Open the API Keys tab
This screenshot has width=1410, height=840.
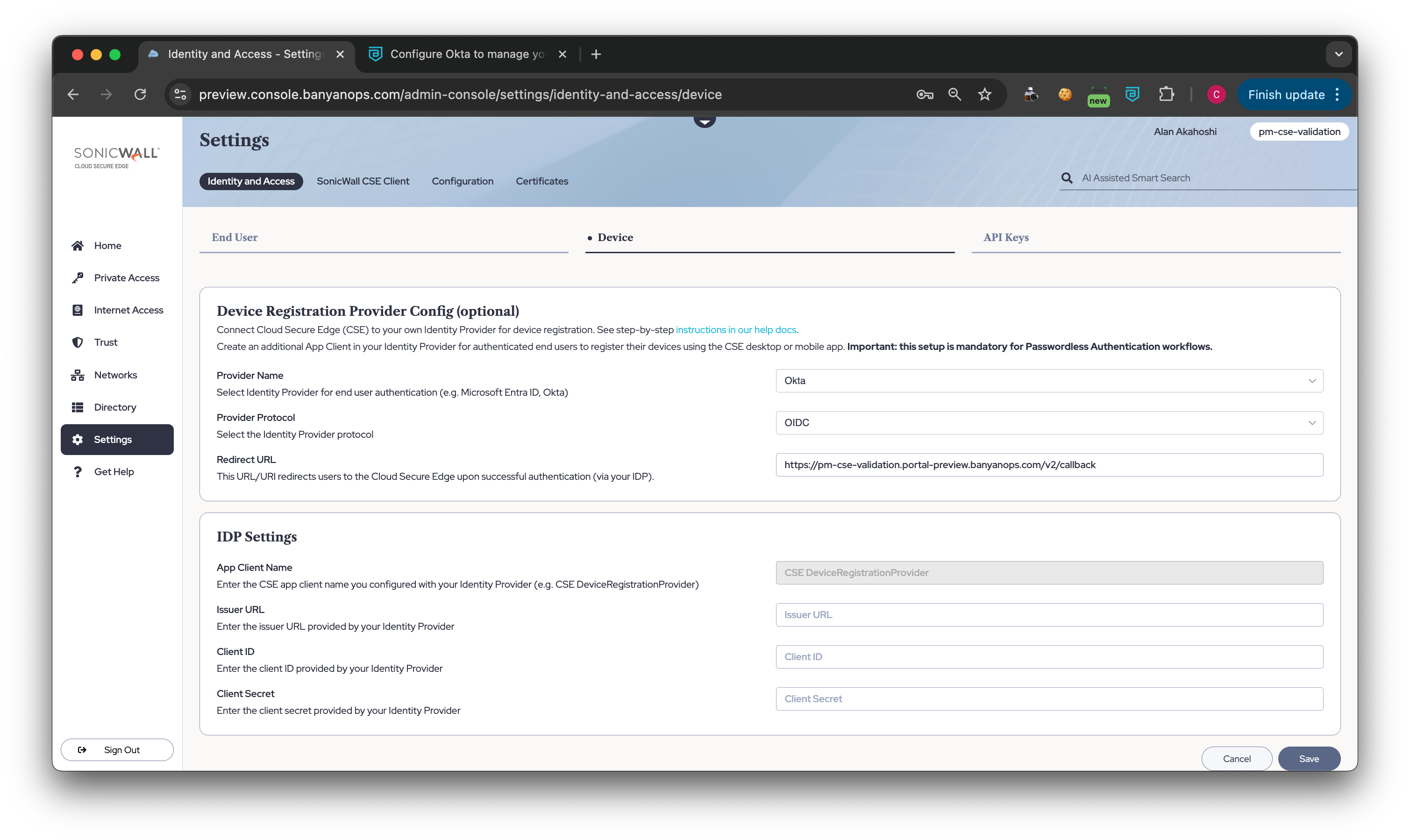pyautogui.click(x=1006, y=237)
